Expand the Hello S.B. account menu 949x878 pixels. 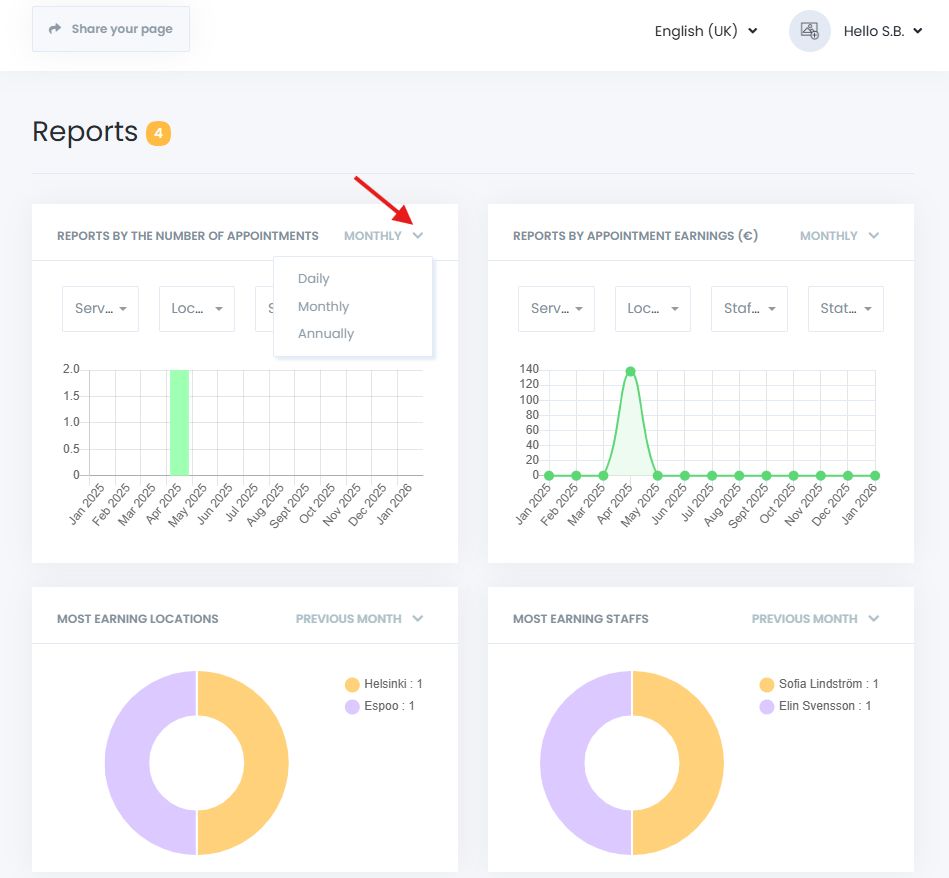[x=882, y=31]
